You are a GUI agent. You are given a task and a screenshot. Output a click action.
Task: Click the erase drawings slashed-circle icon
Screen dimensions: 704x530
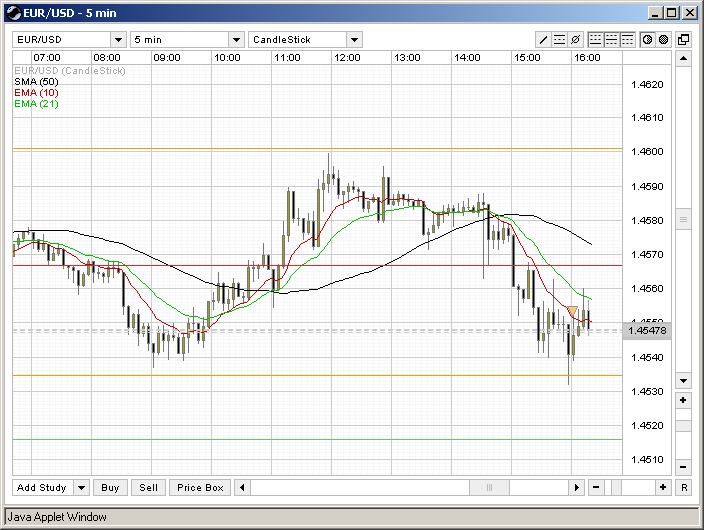[575, 40]
